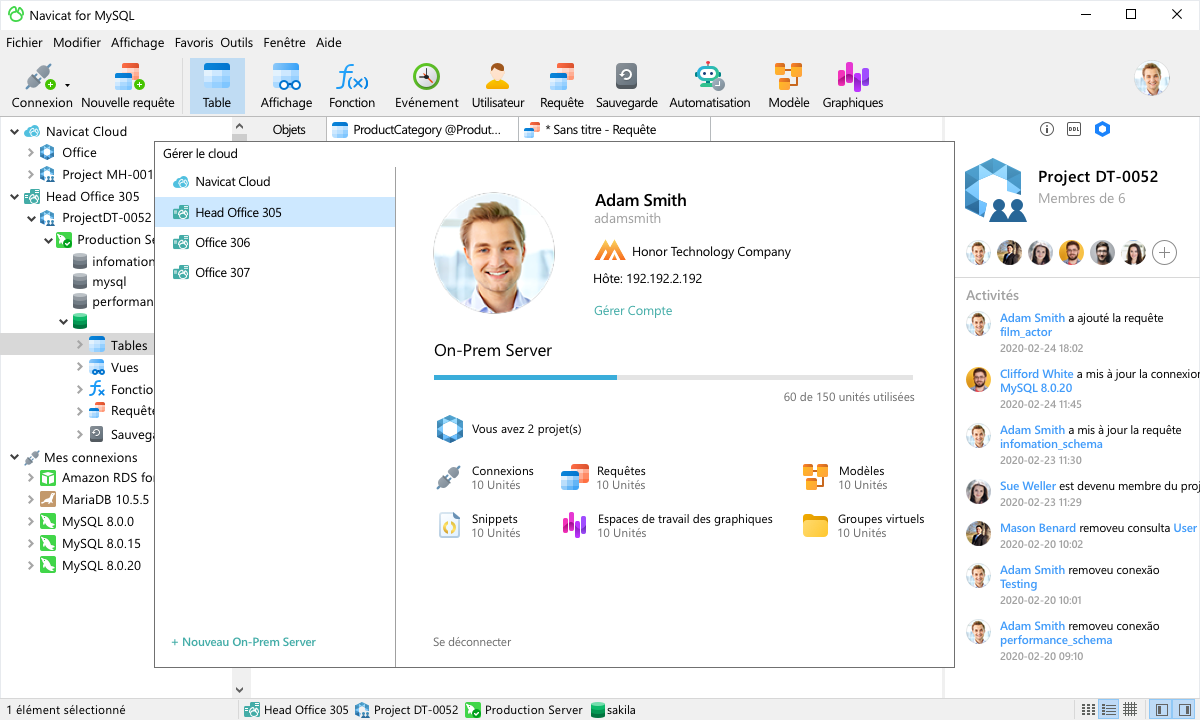Expand the MySQL 8.0.0 node

click(x=31, y=521)
